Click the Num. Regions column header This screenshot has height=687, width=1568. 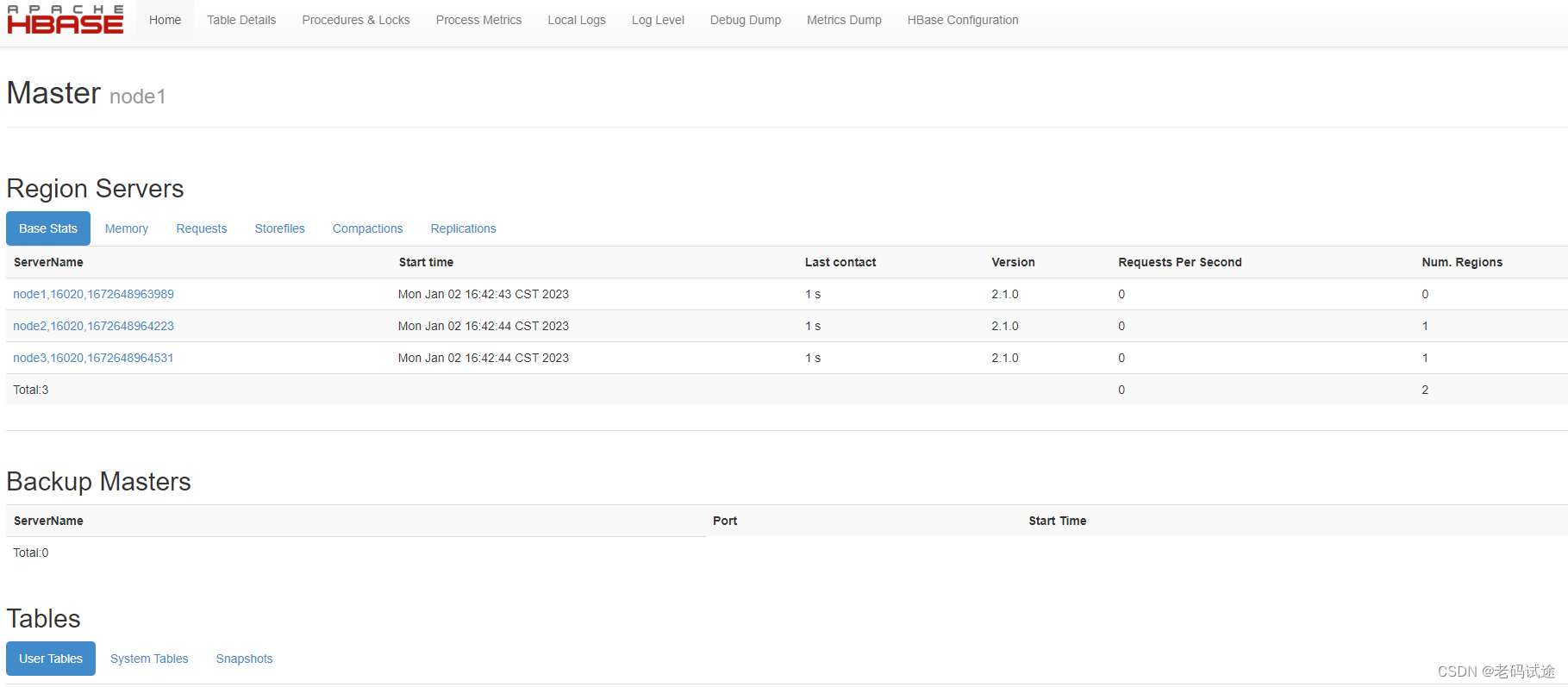pyautogui.click(x=1462, y=262)
